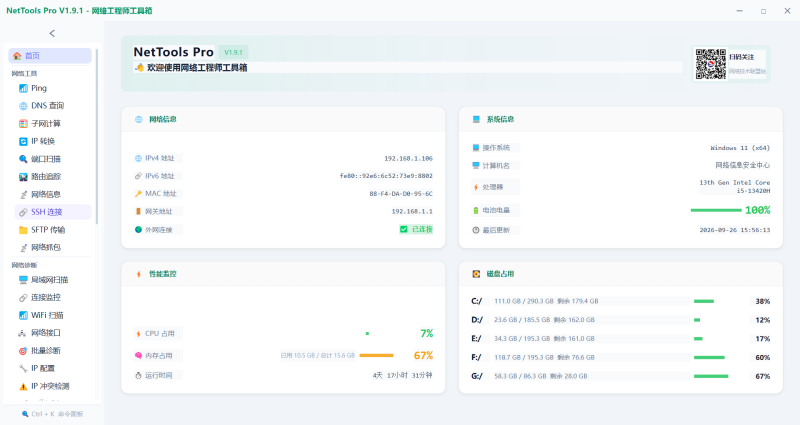Open sidebar 网络信息 satellite icon
The width and height of the screenshot is (800, 425).
[23, 194]
